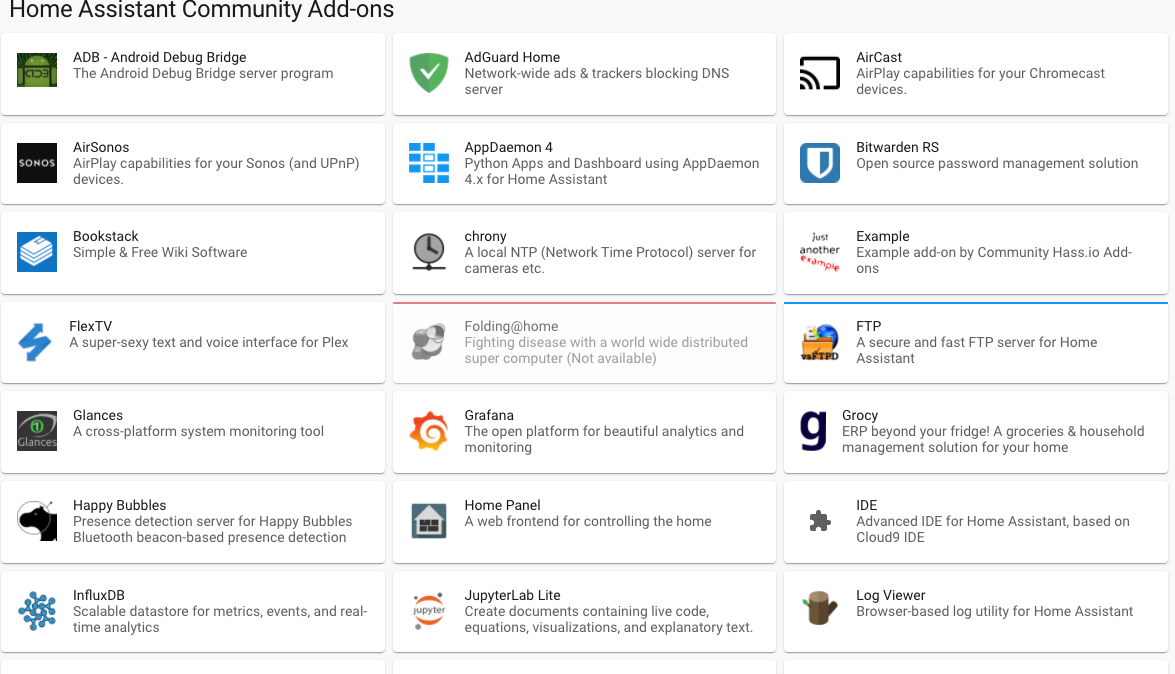Open the AdGuard Home add-on title
1175x674 pixels.
pyautogui.click(x=512, y=57)
